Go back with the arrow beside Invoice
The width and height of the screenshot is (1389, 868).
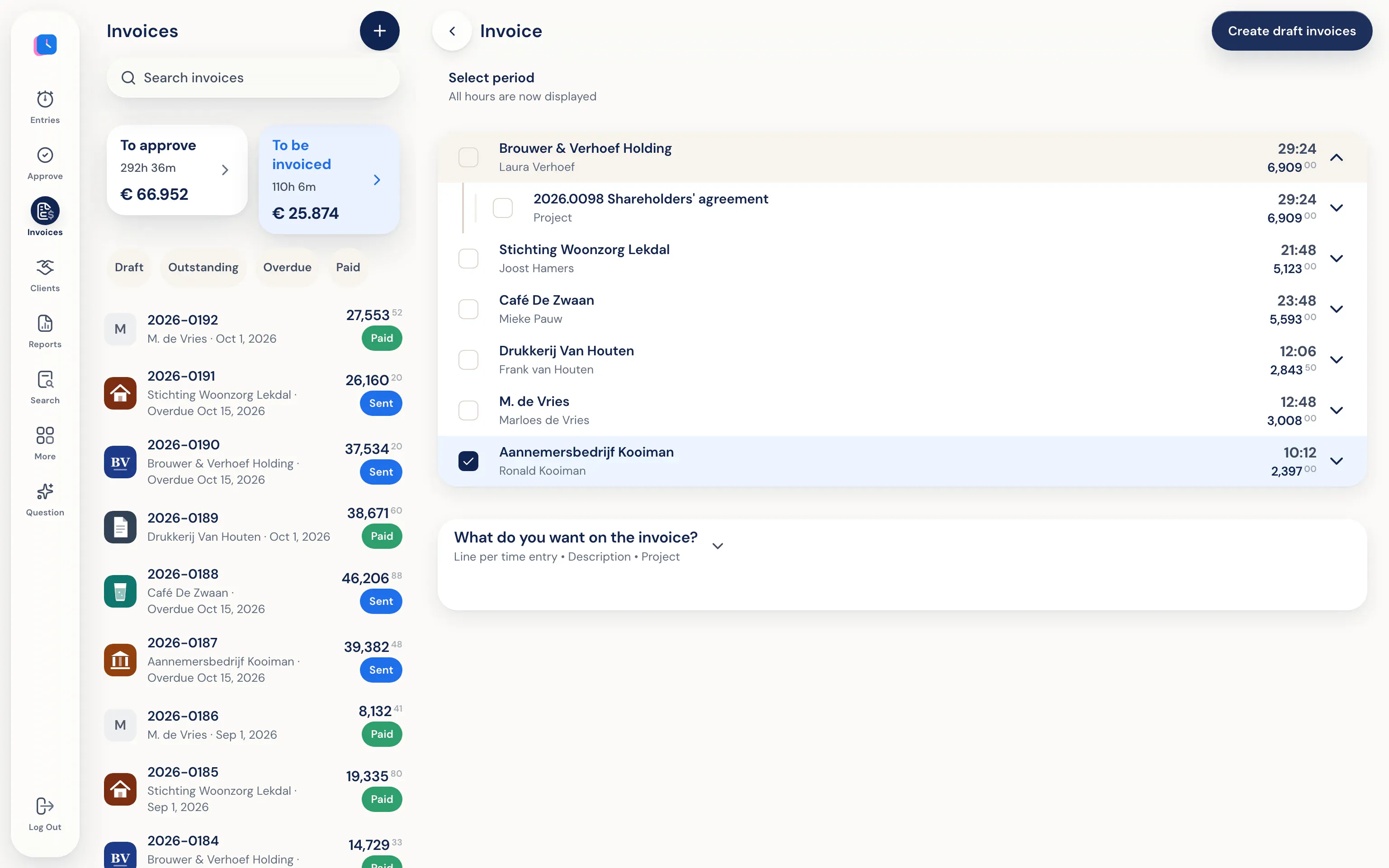pyautogui.click(x=452, y=31)
